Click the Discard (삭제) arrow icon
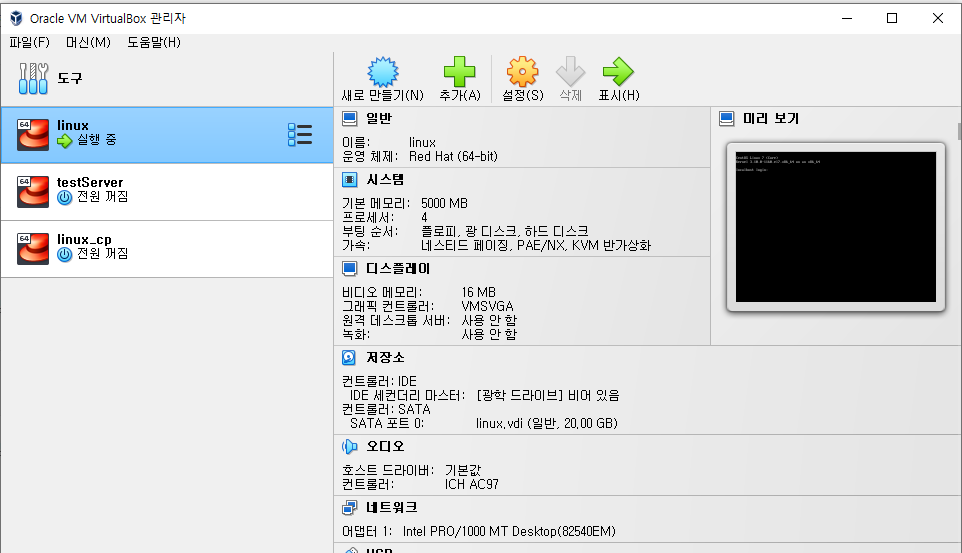The width and height of the screenshot is (962, 553). point(571,72)
